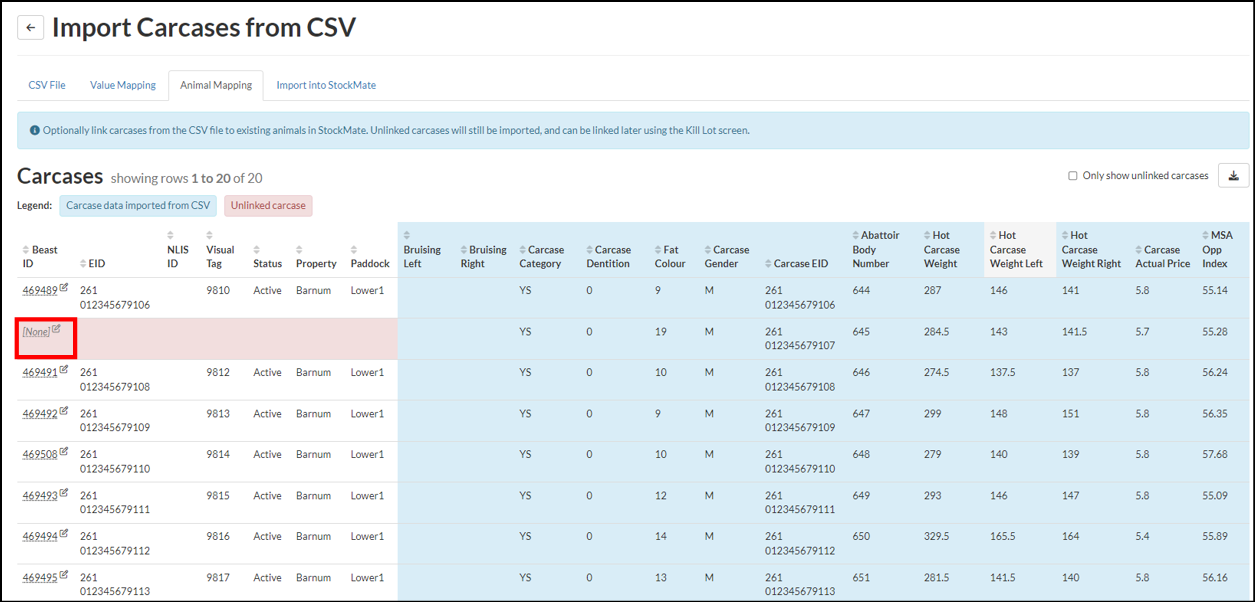Click the MSA Opp Index value 56.35
Screen dimensions: 1255x602
pos(1215,414)
